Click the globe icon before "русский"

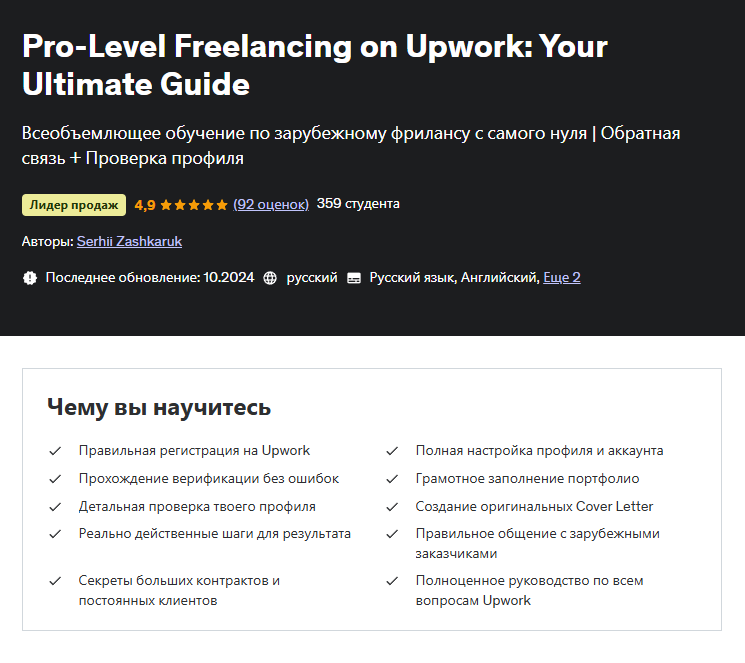pos(270,278)
